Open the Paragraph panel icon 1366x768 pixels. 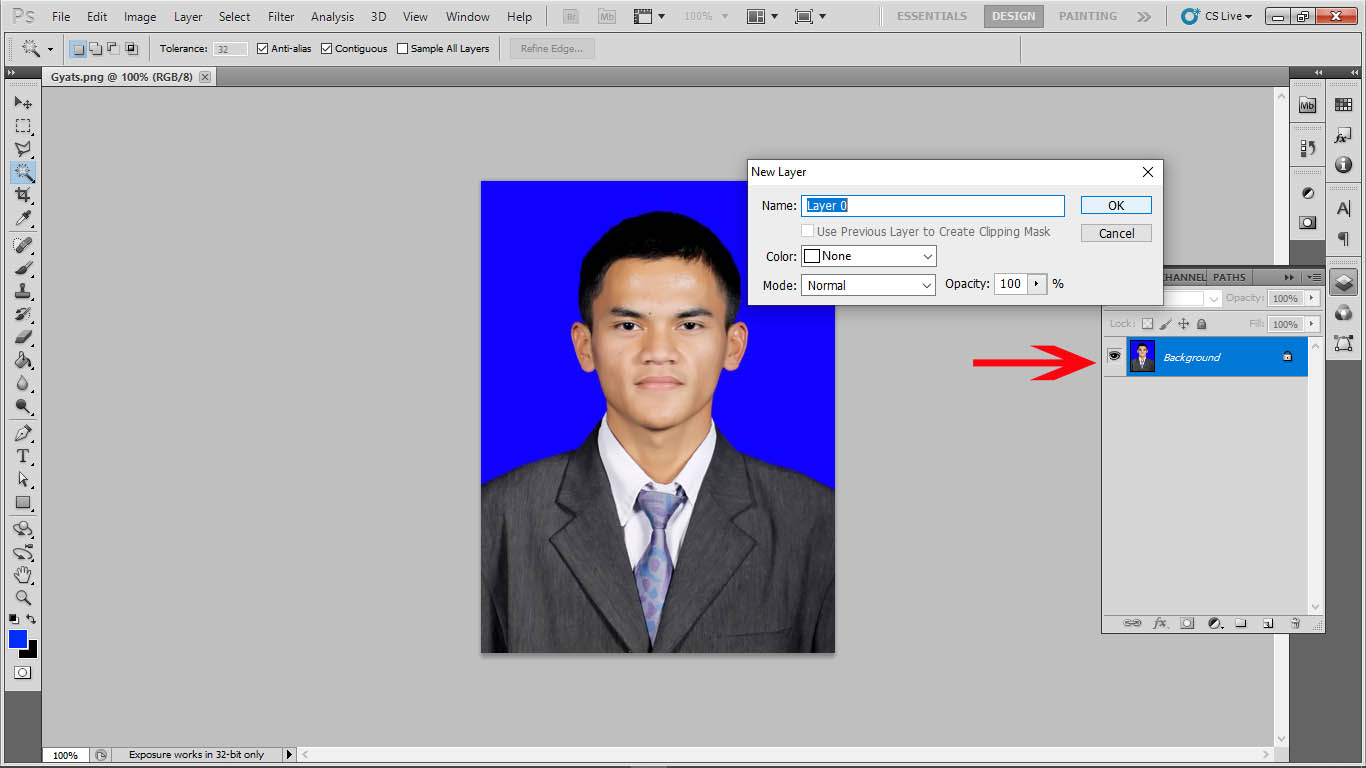pyautogui.click(x=1343, y=239)
